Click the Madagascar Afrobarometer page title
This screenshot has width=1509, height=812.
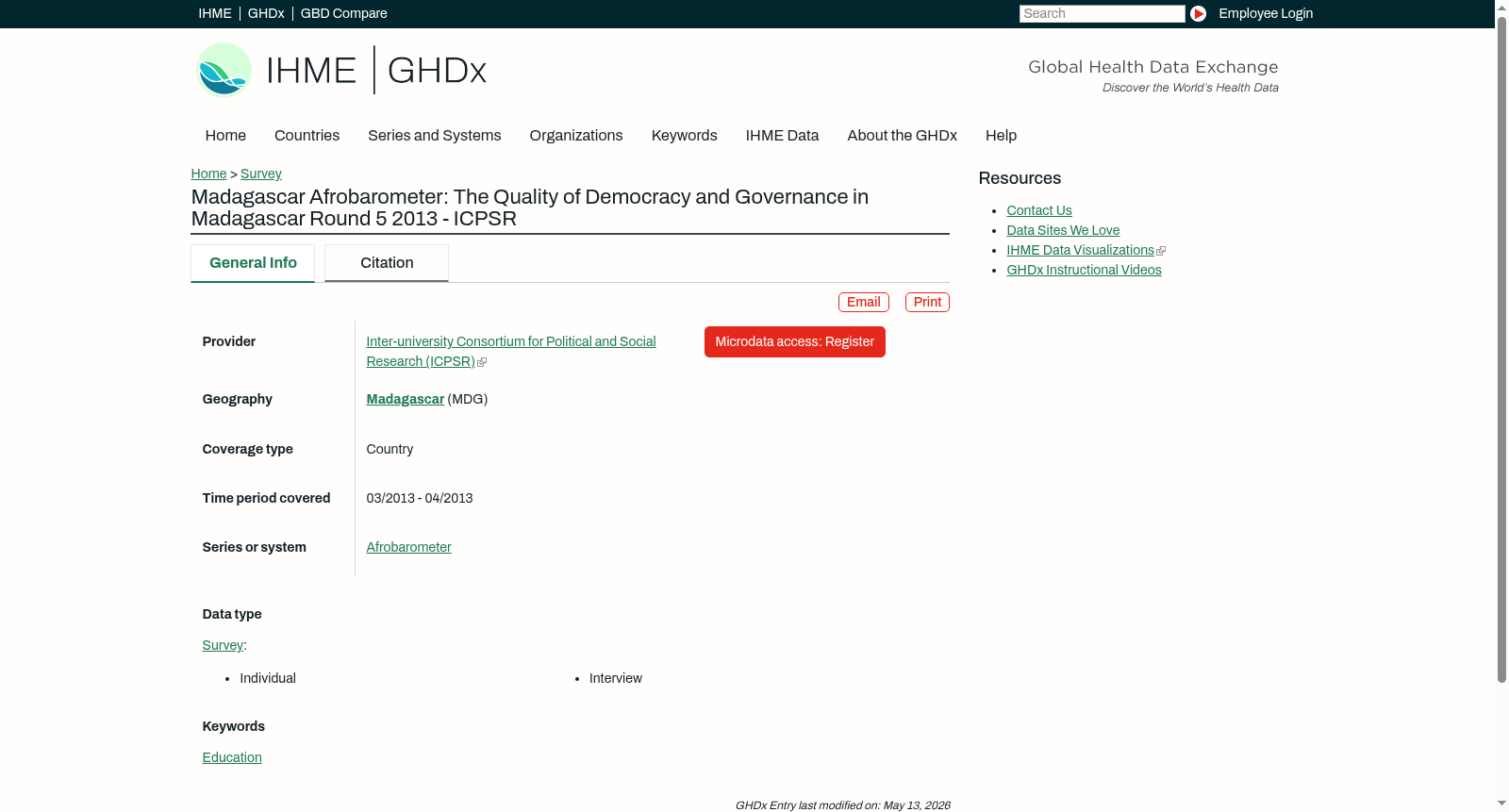point(530,207)
